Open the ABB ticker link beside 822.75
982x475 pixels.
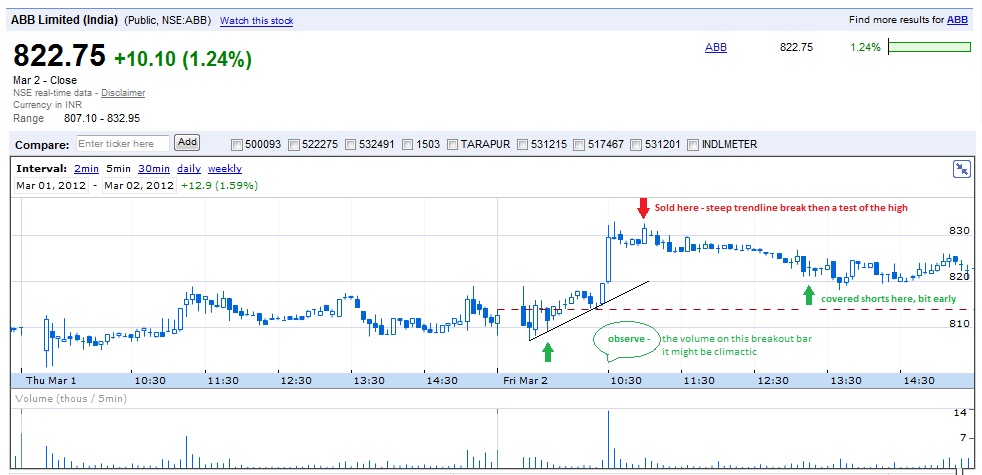(716, 47)
